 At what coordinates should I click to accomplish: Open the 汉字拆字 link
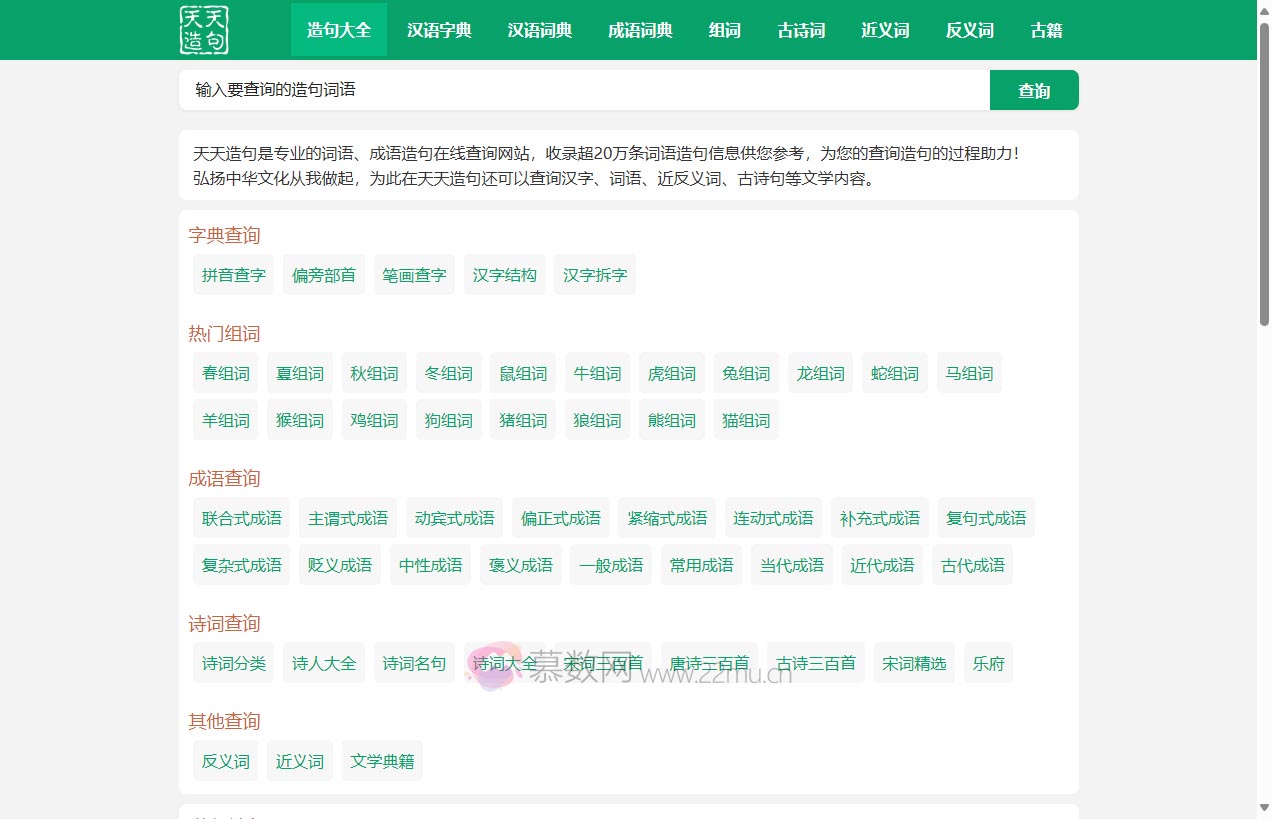(x=595, y=275)
